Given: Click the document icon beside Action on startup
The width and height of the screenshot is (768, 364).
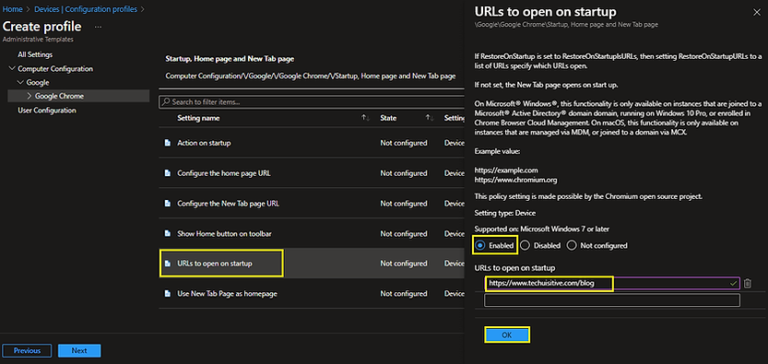Looking at the screenshot, I should click(168, 143).
